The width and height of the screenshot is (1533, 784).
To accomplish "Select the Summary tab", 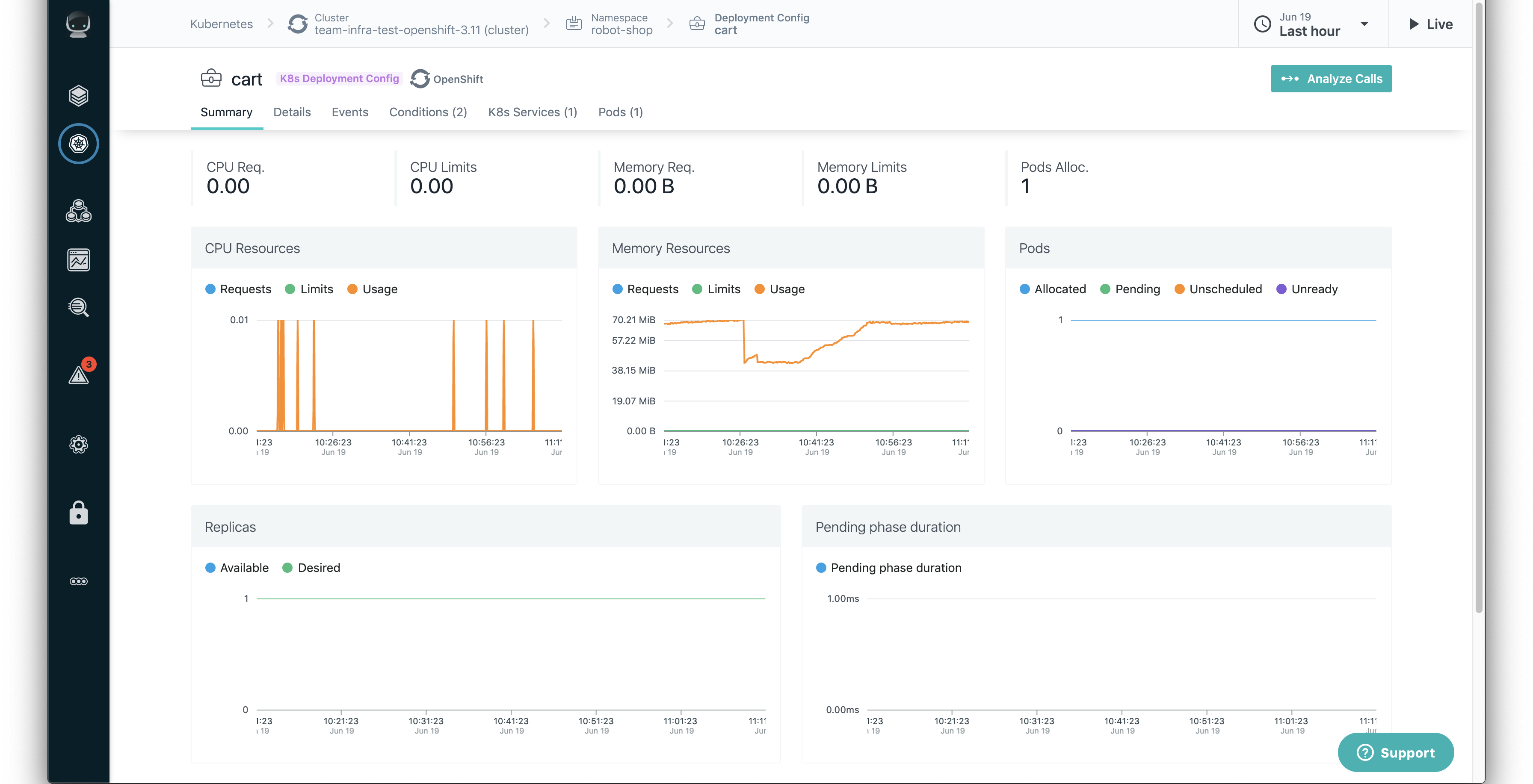I will [x=226, y=112].
